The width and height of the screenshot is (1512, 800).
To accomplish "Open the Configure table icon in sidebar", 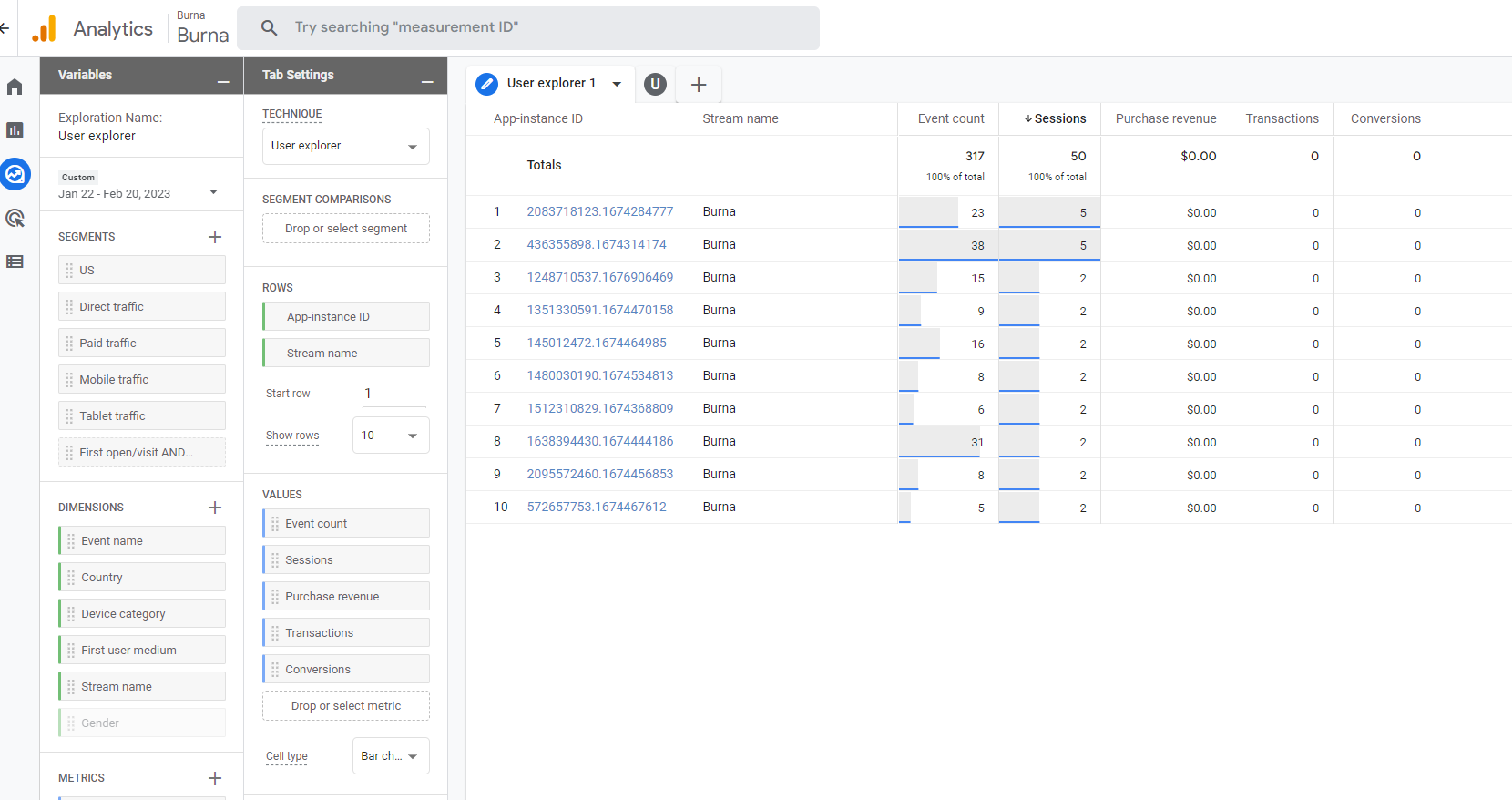I will pos(15,262).
